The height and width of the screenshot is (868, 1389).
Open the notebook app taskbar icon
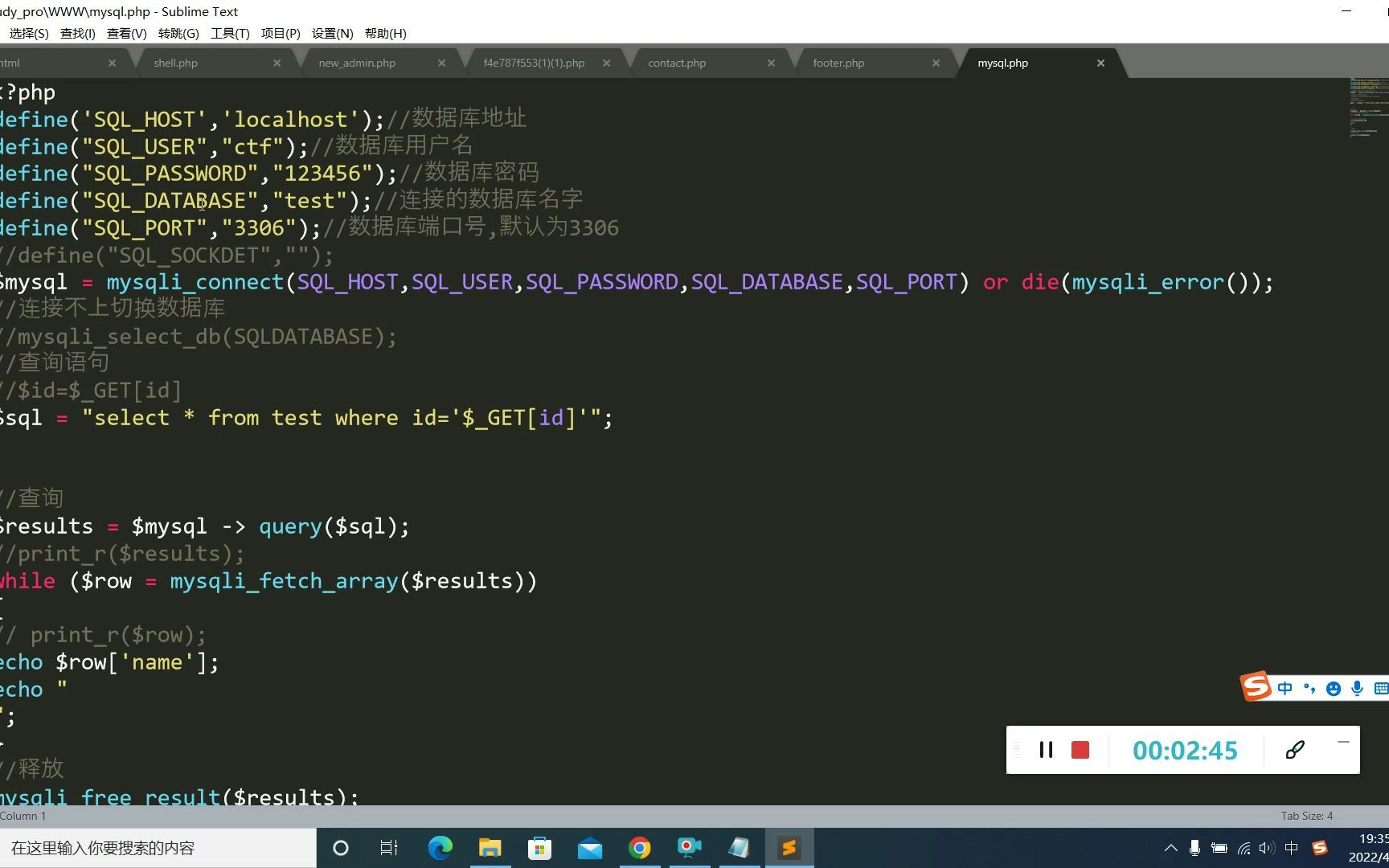tap(739, 848)
